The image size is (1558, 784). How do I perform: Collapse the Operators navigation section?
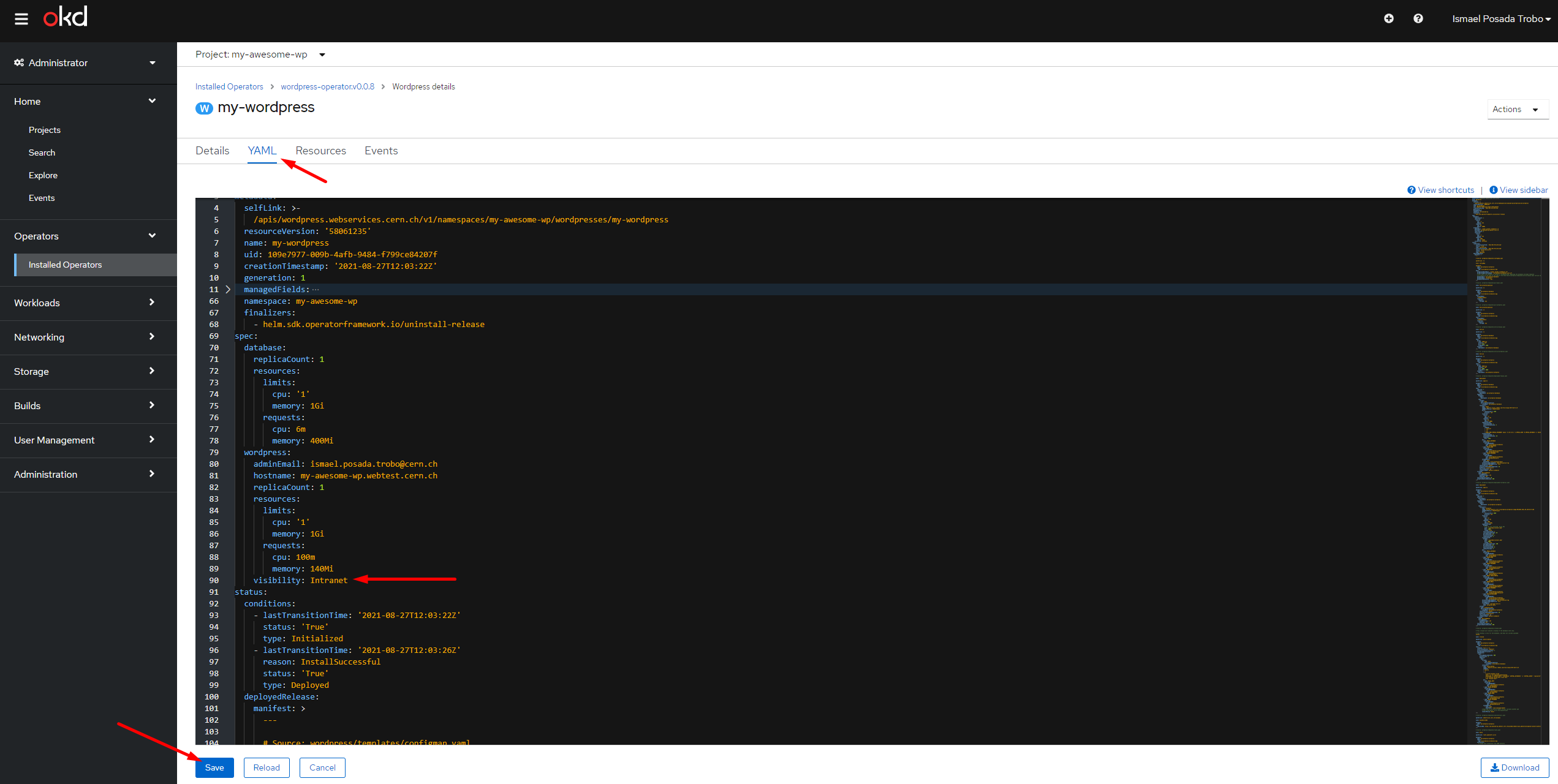click(85, 236)
